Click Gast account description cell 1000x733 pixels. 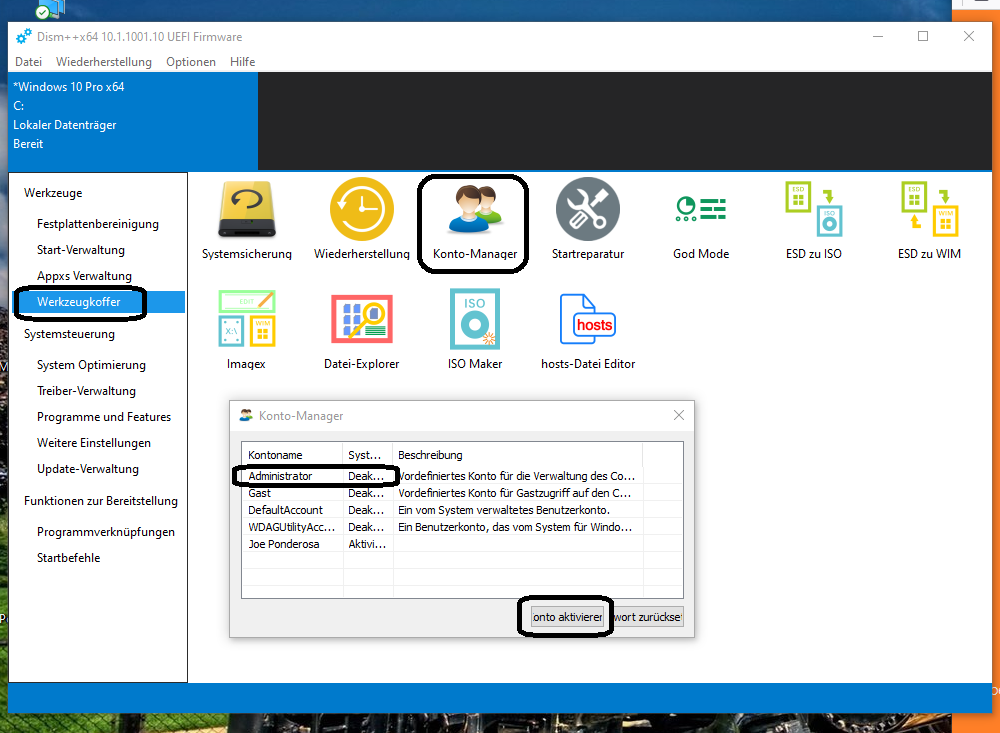[517, 493]
